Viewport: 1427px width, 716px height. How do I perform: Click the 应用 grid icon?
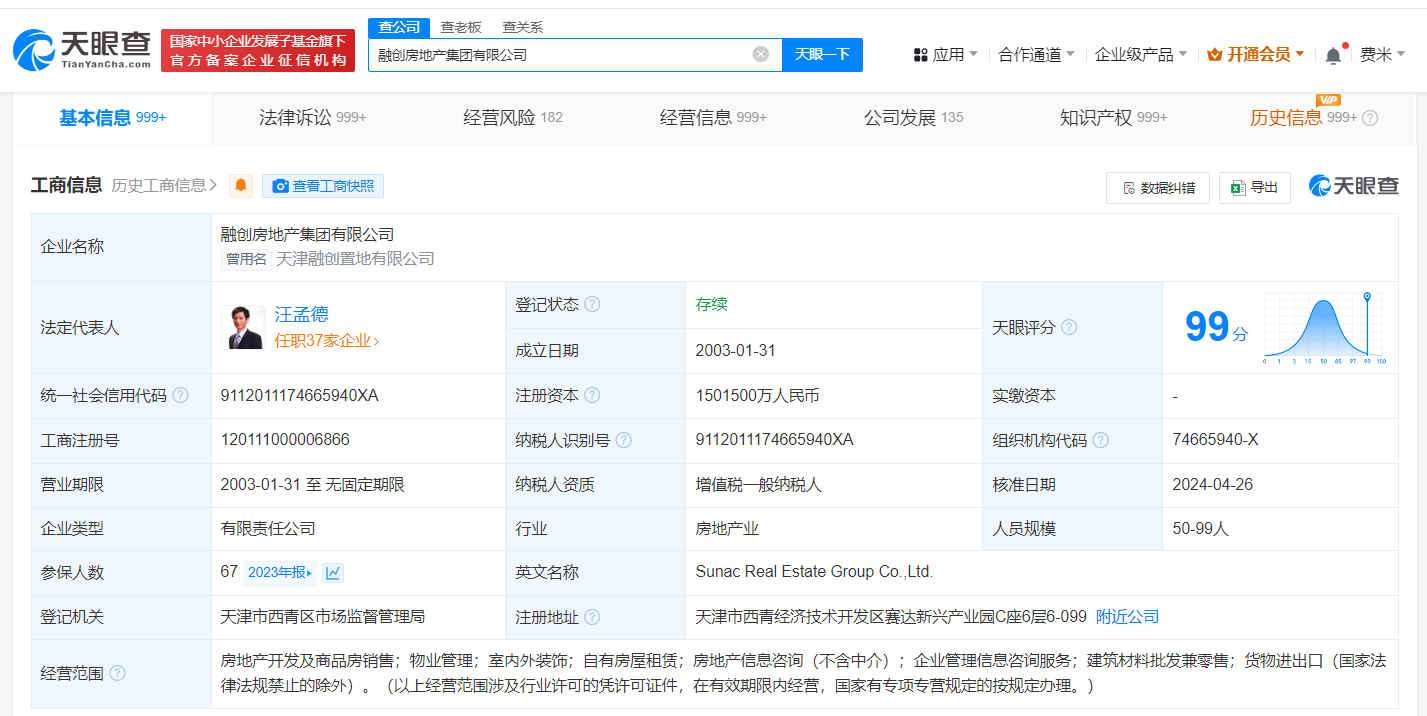(921, 55)
